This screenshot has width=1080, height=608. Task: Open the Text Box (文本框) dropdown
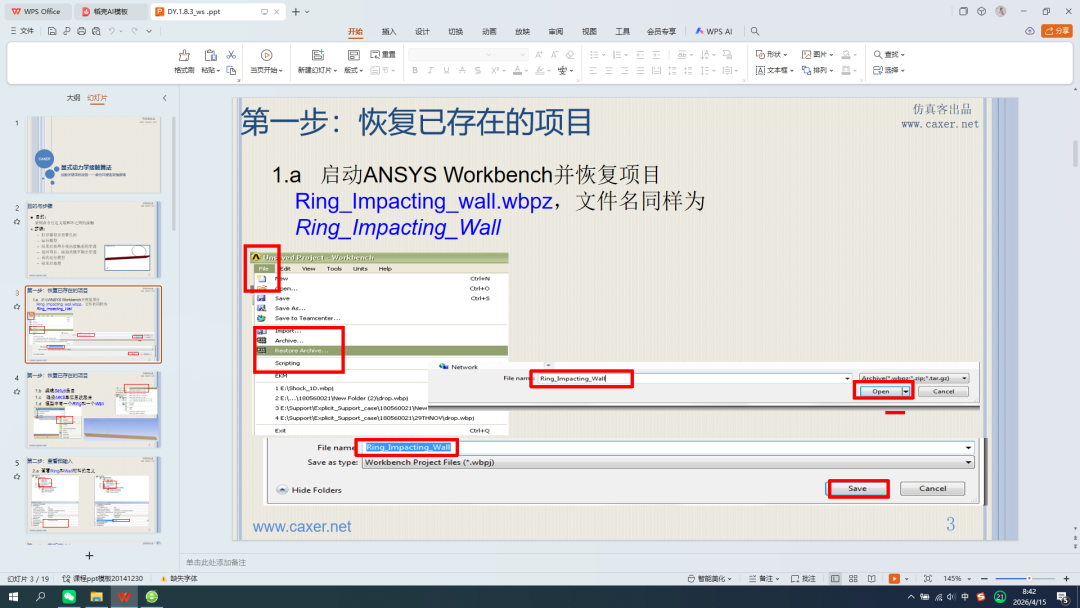[775, 70]
